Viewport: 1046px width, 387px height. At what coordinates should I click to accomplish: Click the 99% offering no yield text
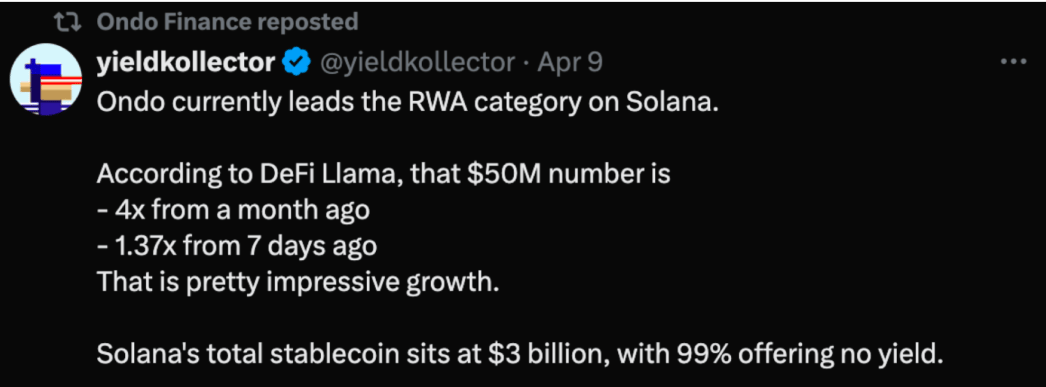click(x=810, y=354)
